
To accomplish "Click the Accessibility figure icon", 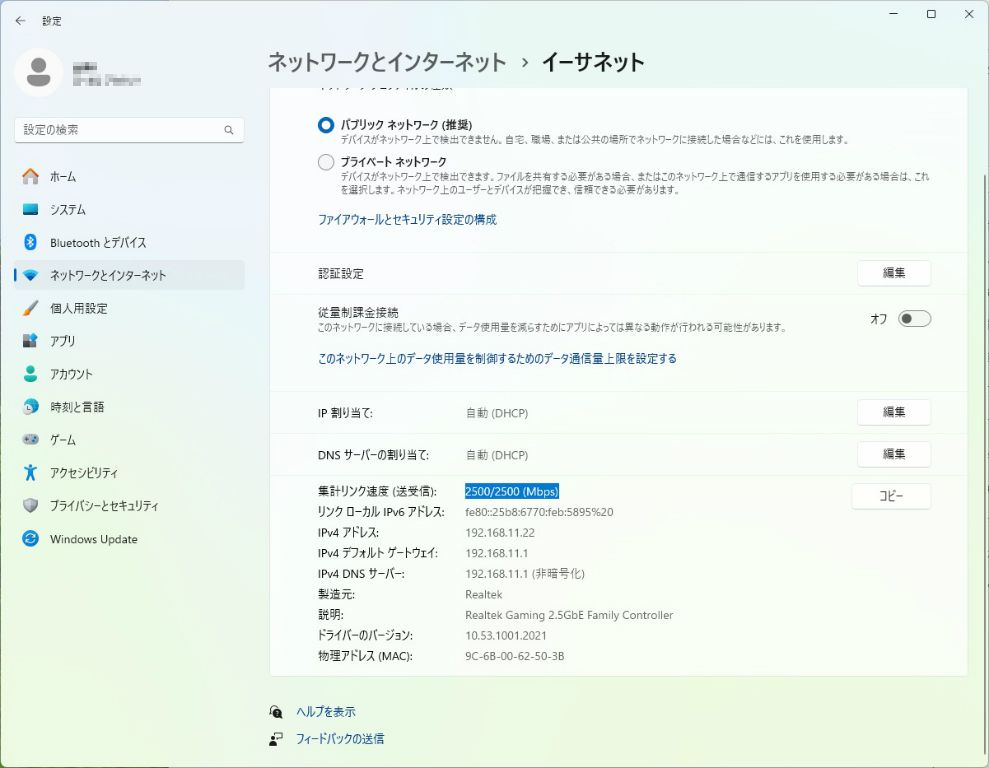I will [x=30, y=472].
